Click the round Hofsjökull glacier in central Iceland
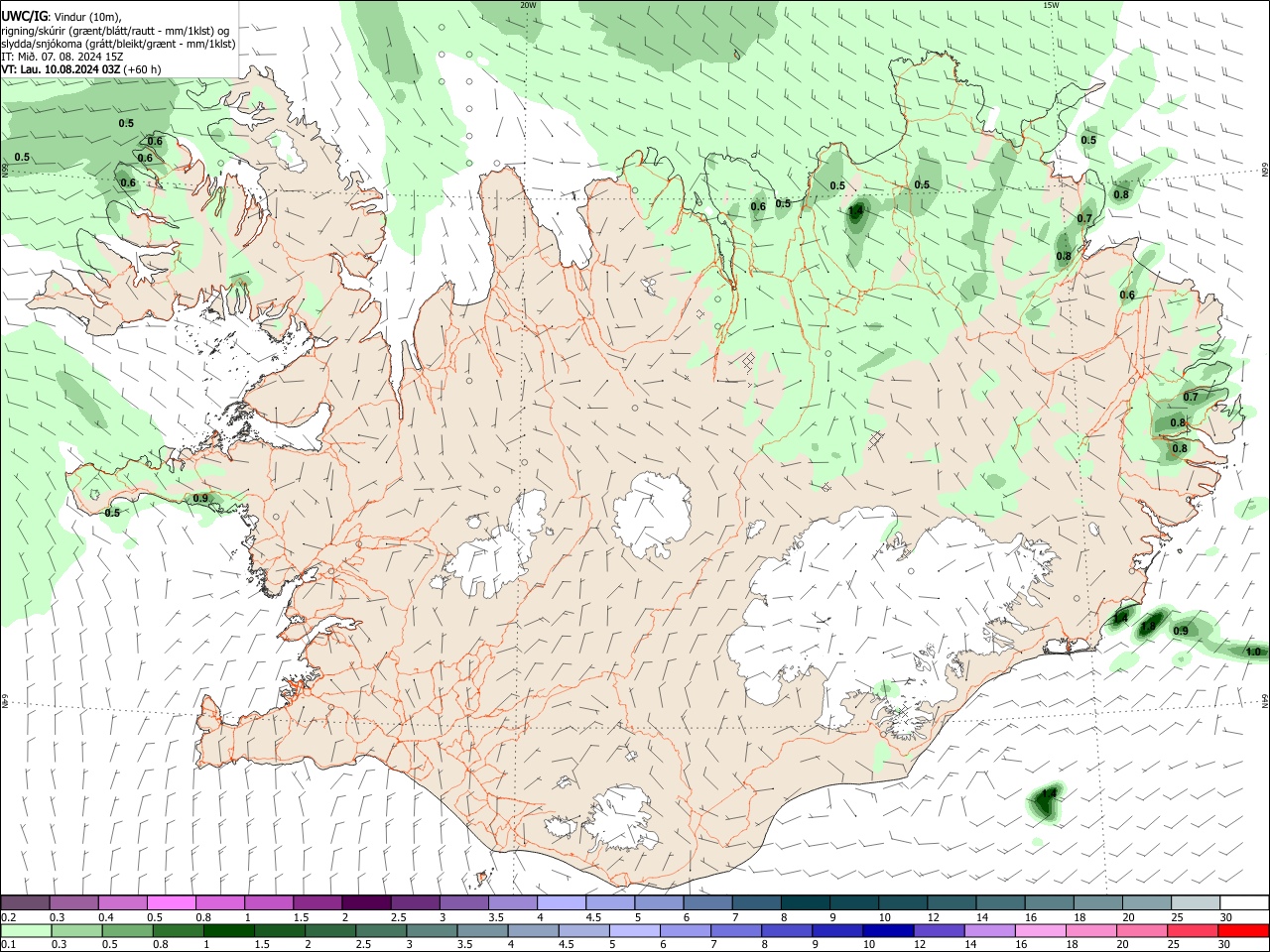 (653, 514)
